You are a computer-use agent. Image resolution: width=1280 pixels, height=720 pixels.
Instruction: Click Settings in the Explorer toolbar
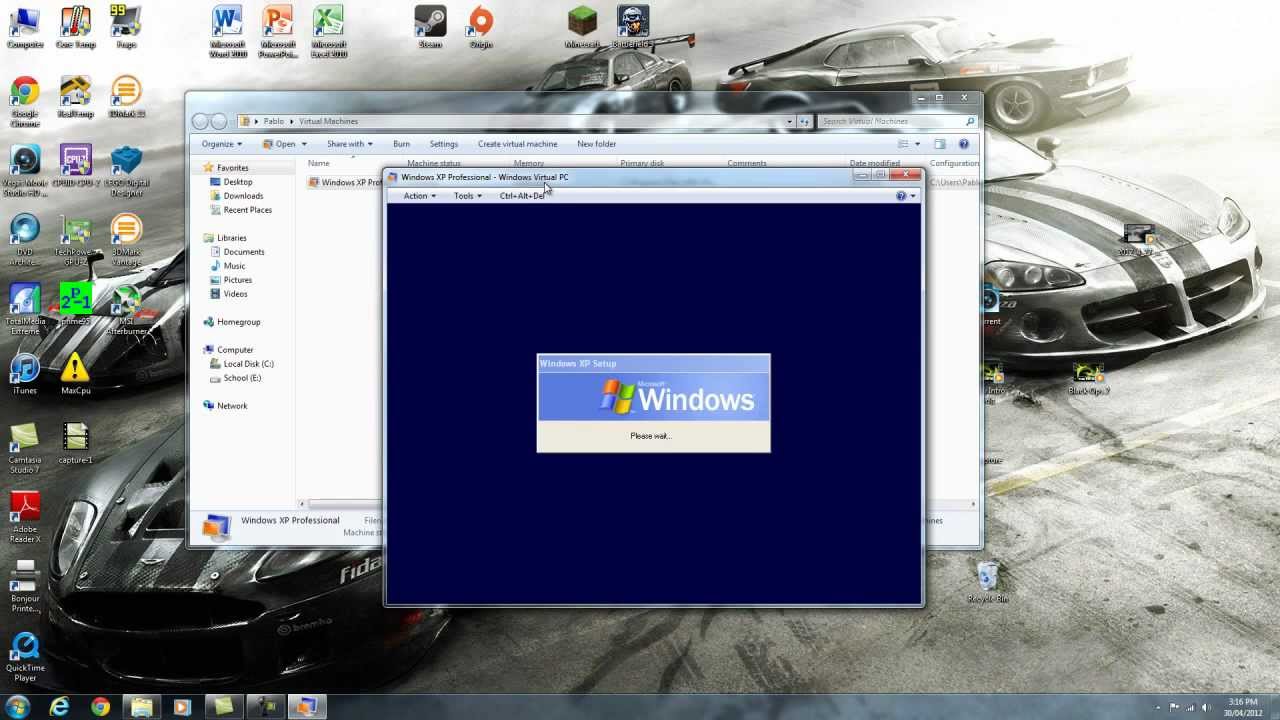pyautogui.click(x=443, y=144)
